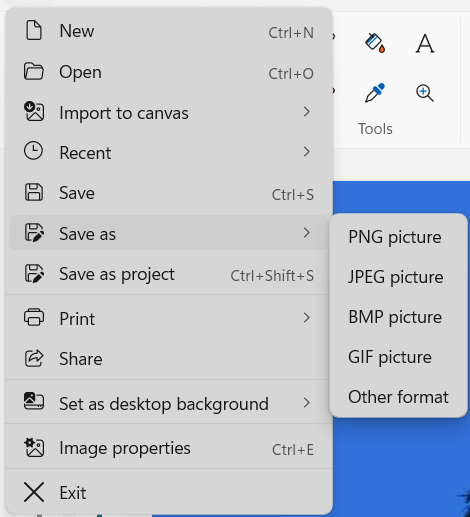The height and width of the screenshot is (517, 470).
Task: Expand Set as desktop background chevron
Action: coord(307,403)
